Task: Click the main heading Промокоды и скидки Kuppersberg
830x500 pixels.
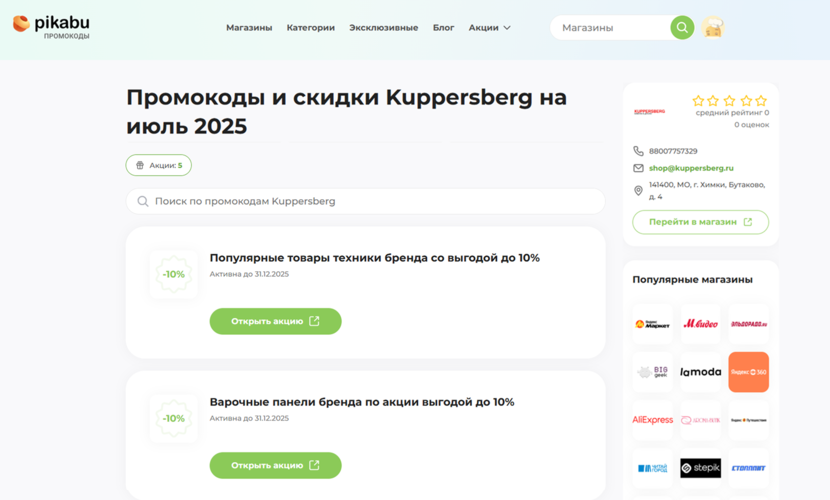Action: tap(347, 112)
